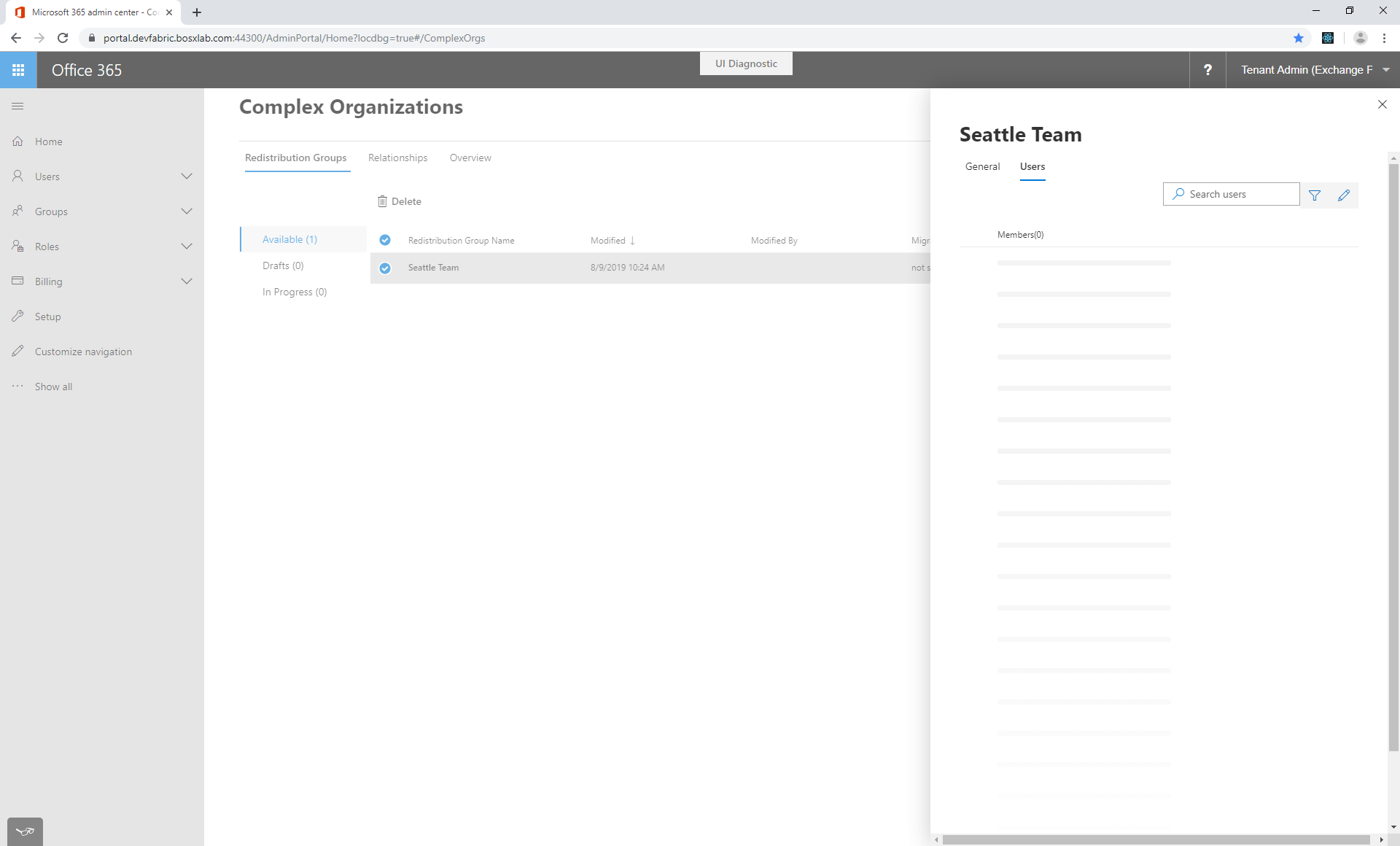Collapse the navigation menu hamburger icon
Viewport: 1400px width, 846px height.
[17, 106]
